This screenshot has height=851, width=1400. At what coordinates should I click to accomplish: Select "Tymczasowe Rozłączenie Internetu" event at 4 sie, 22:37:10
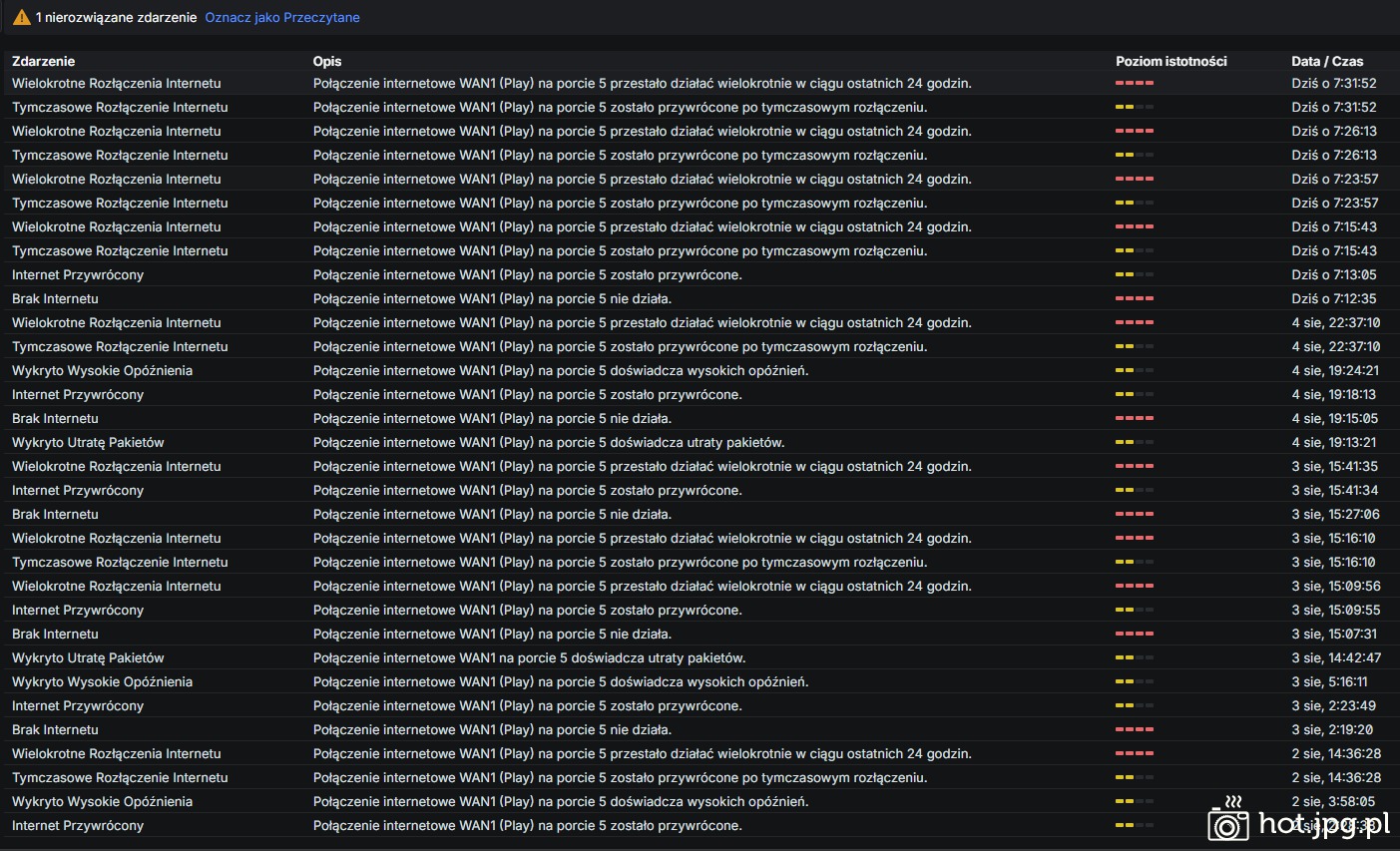point(120,346)
